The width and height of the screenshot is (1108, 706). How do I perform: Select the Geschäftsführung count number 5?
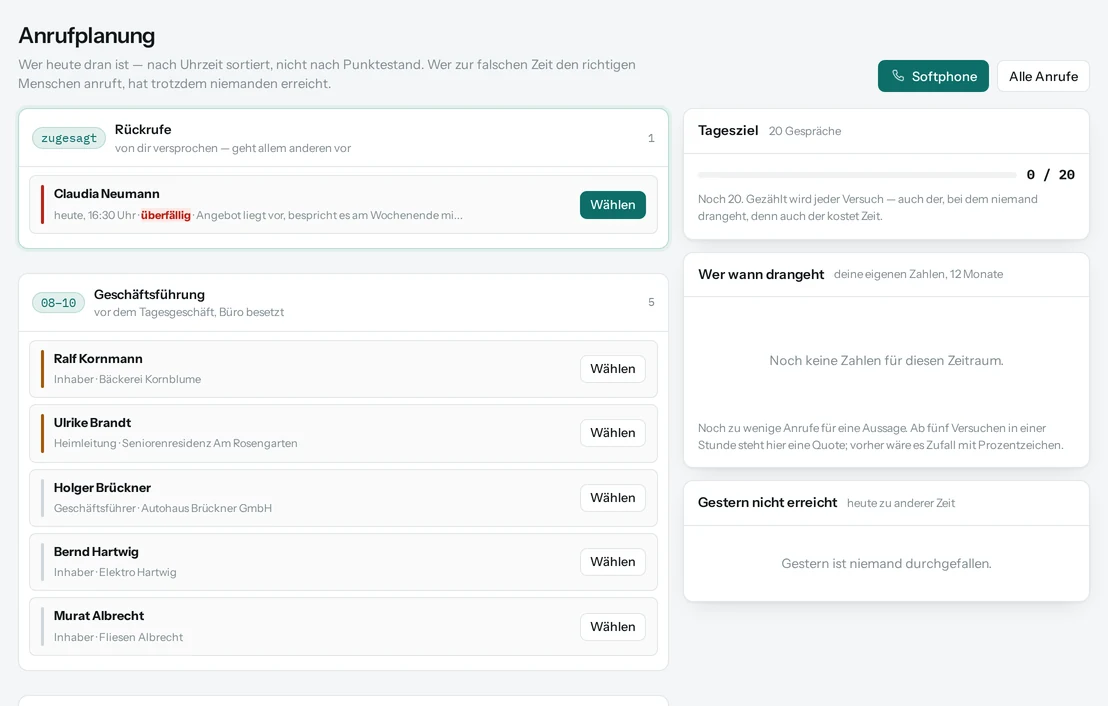coord(651,302)
